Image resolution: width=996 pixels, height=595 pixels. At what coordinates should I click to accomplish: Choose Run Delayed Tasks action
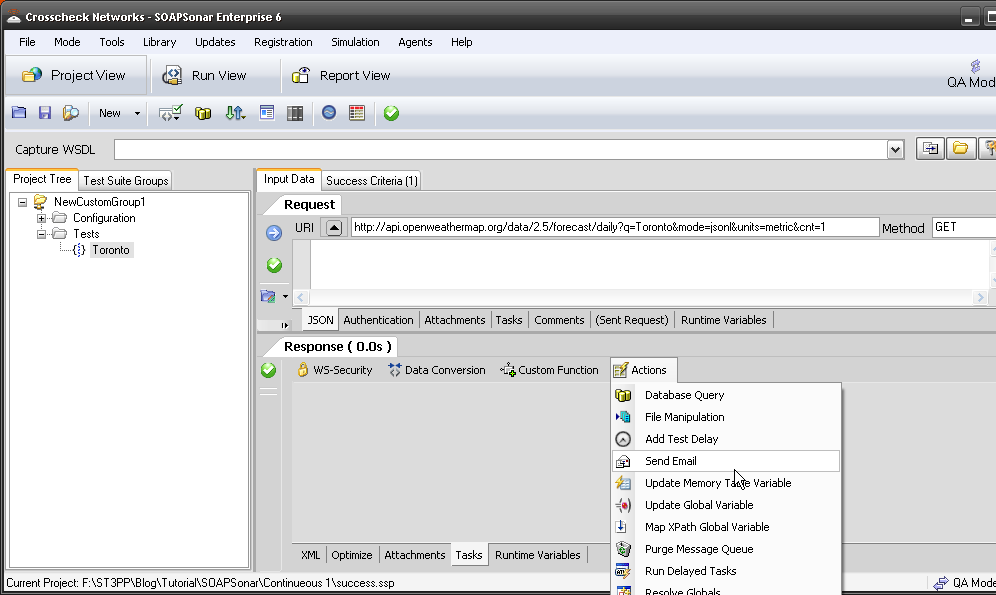point(726,572)
